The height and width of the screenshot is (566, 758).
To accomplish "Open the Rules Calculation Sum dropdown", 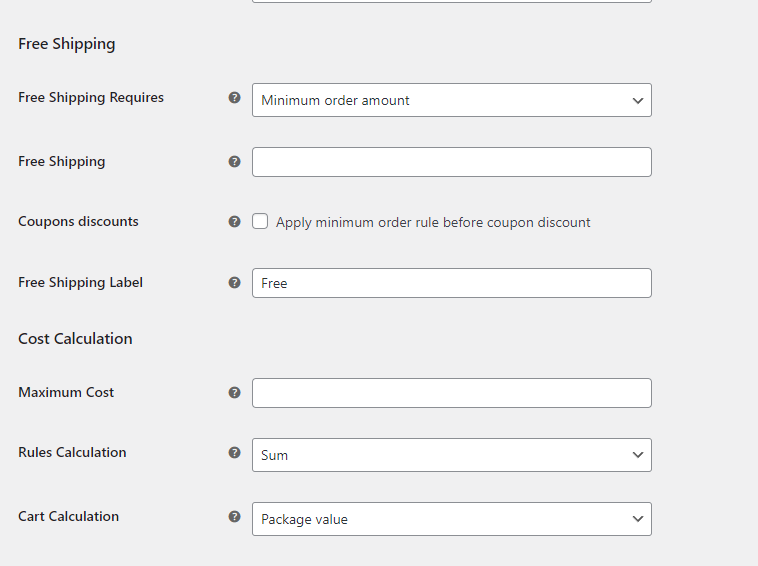I will (x=452, y=455).
